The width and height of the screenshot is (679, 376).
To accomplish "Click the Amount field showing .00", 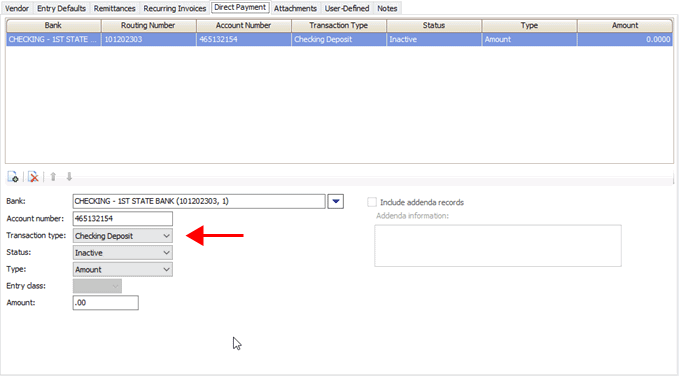I will click(106, 303).
